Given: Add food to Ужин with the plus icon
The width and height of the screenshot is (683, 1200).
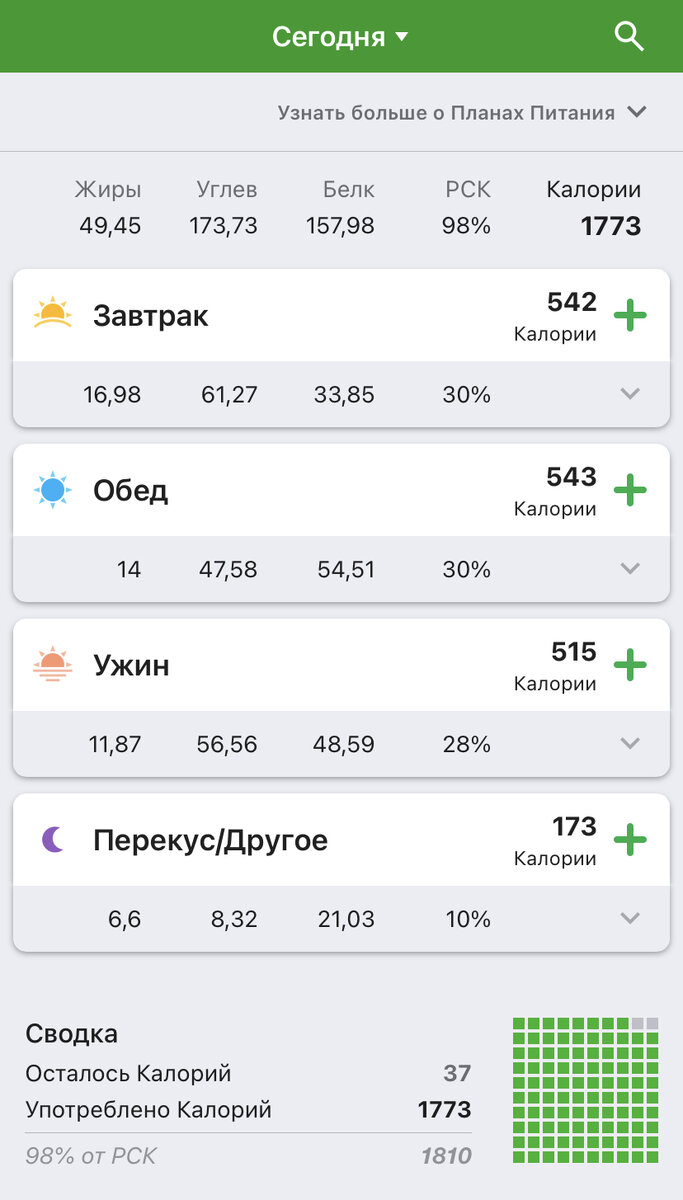Looking at the screenshot, I should (630, 664).
